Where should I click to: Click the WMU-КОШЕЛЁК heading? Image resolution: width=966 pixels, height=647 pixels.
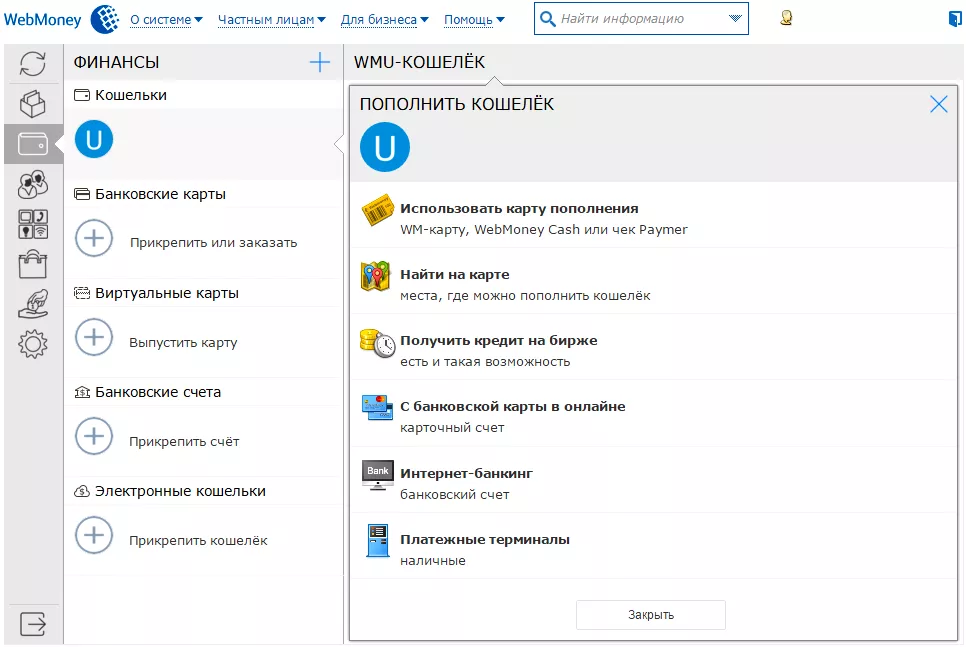pyautogui.click(x=419, y=62)
